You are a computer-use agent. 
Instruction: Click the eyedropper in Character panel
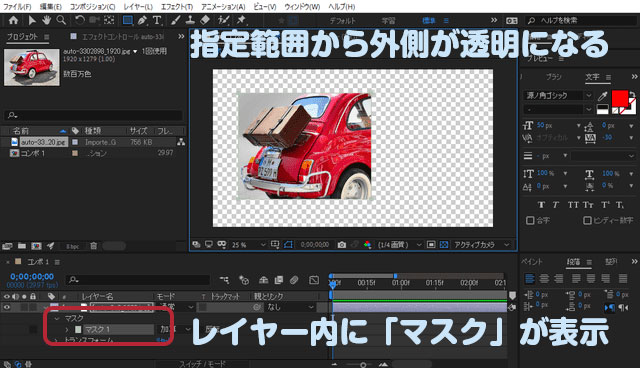tap(602, 96)
